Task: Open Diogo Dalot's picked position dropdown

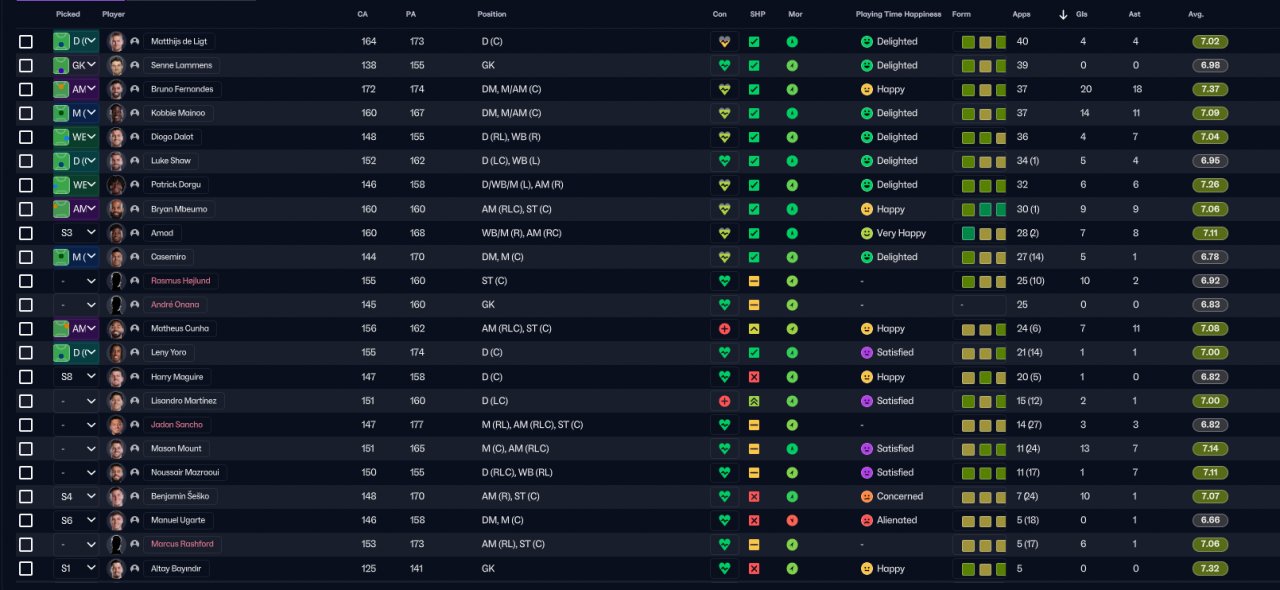Action: tap(91, 137)
